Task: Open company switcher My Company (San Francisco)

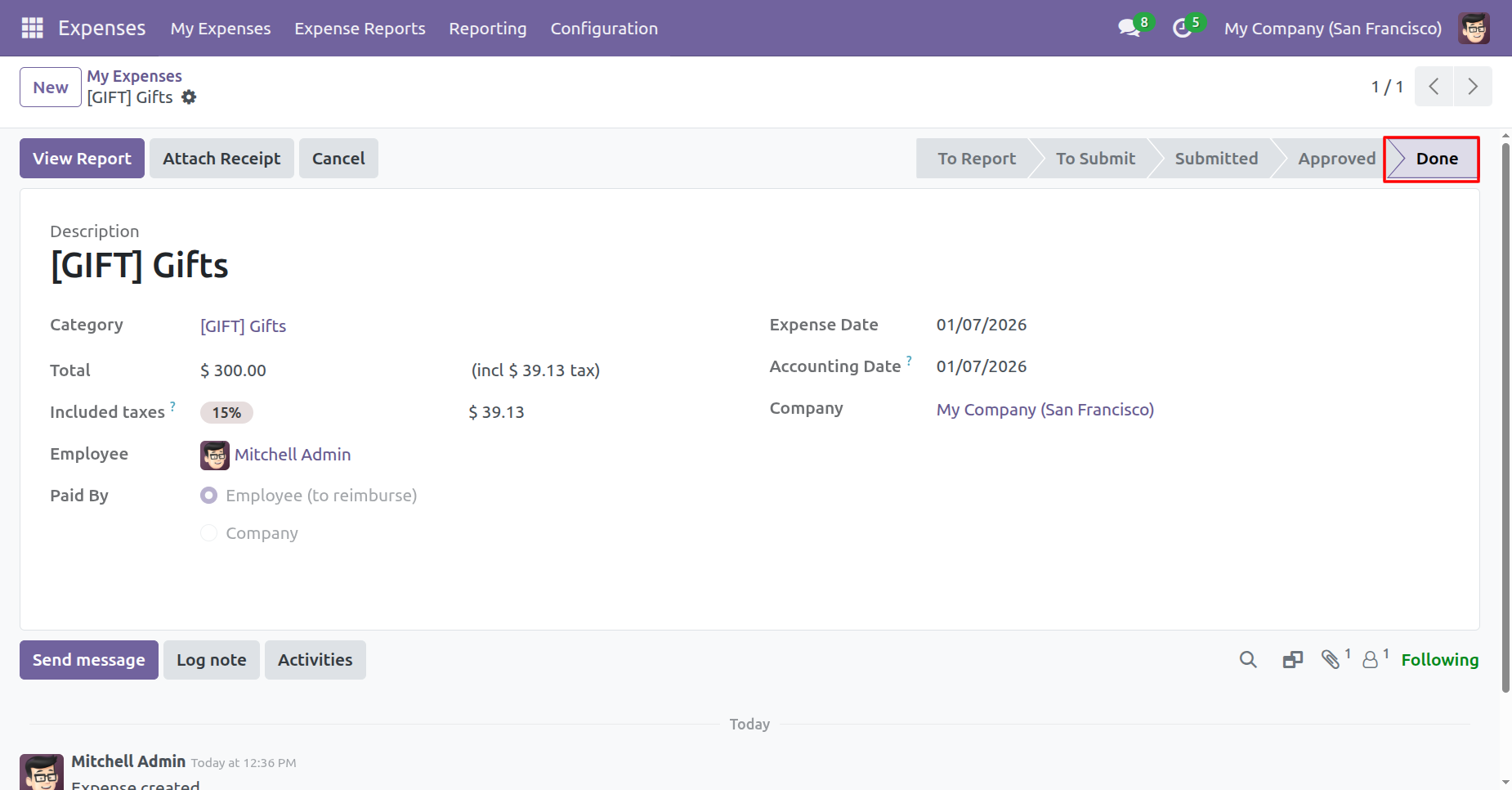Action: [x=1332, y=29]
